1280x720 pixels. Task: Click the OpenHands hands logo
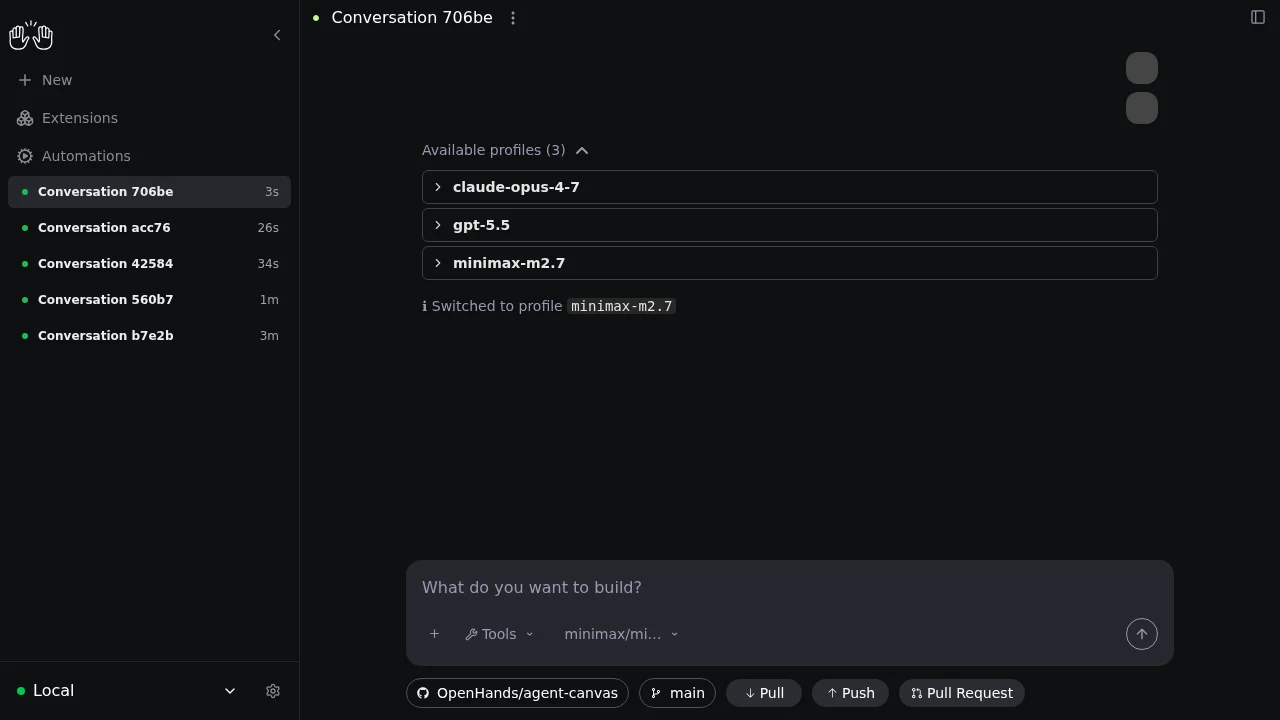click(x=30, y=35)
